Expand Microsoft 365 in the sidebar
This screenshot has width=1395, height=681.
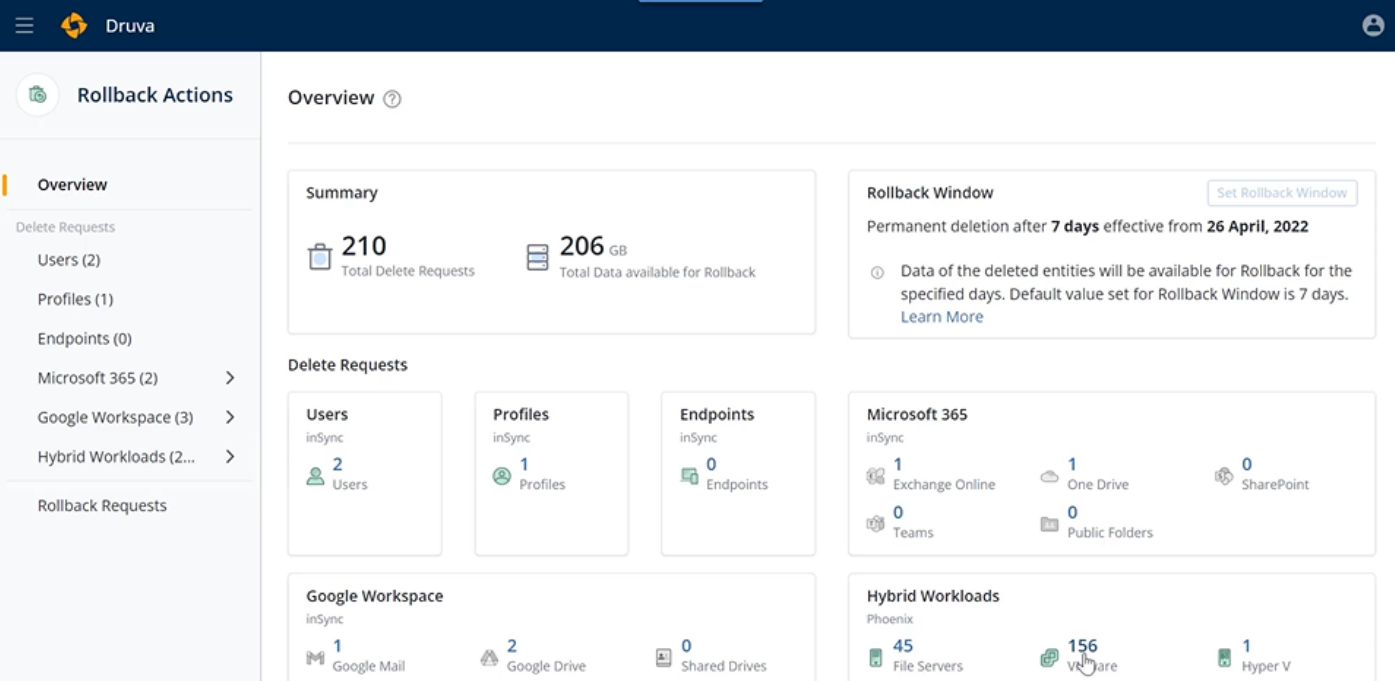coord(230,378)
